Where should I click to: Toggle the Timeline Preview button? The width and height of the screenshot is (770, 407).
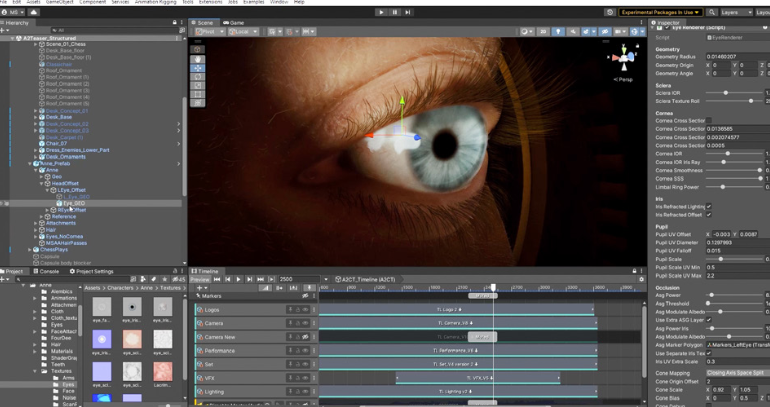tap(201, 279)
